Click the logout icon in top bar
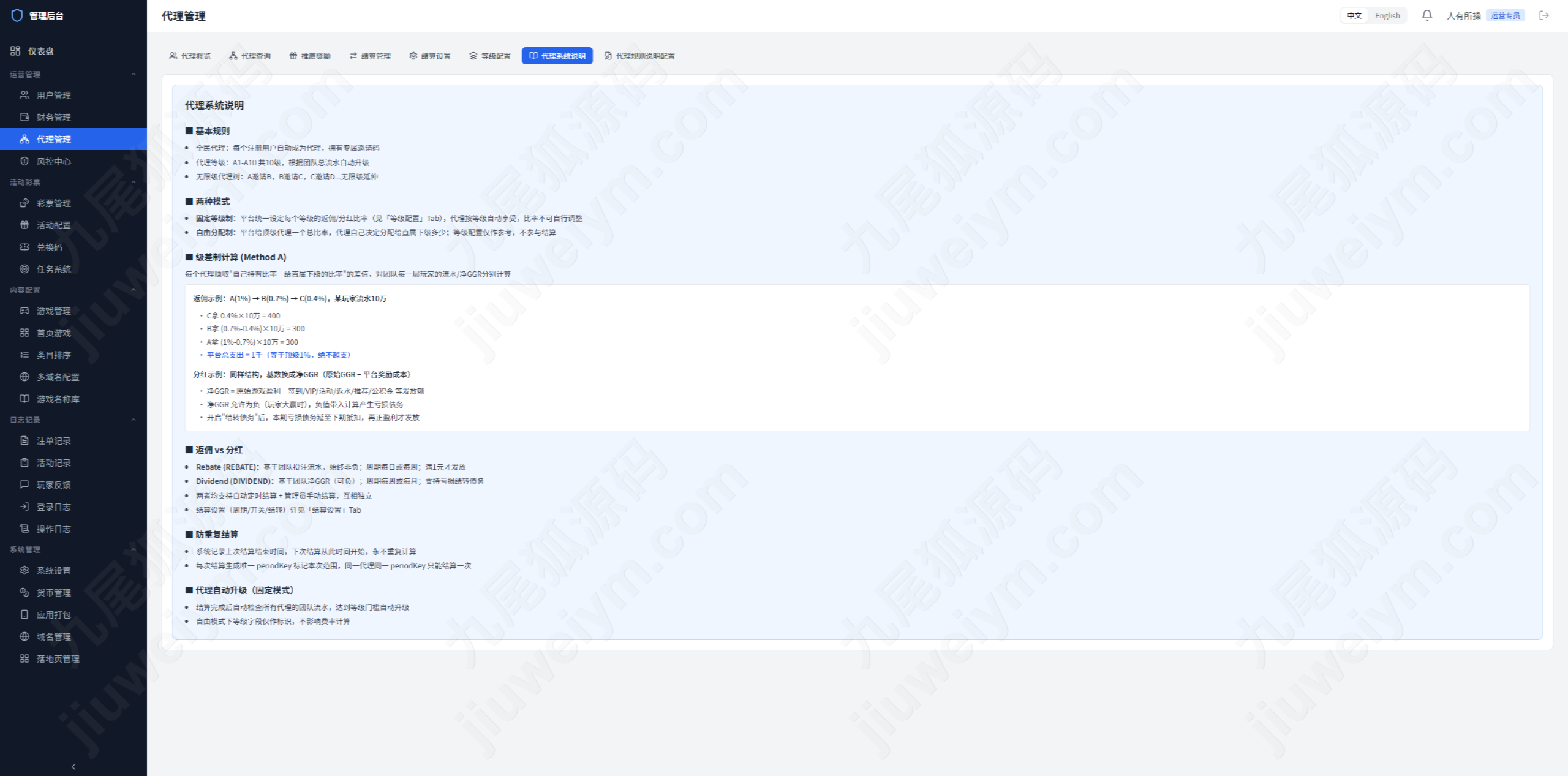1568x776 pixels. click(1544, 15)
